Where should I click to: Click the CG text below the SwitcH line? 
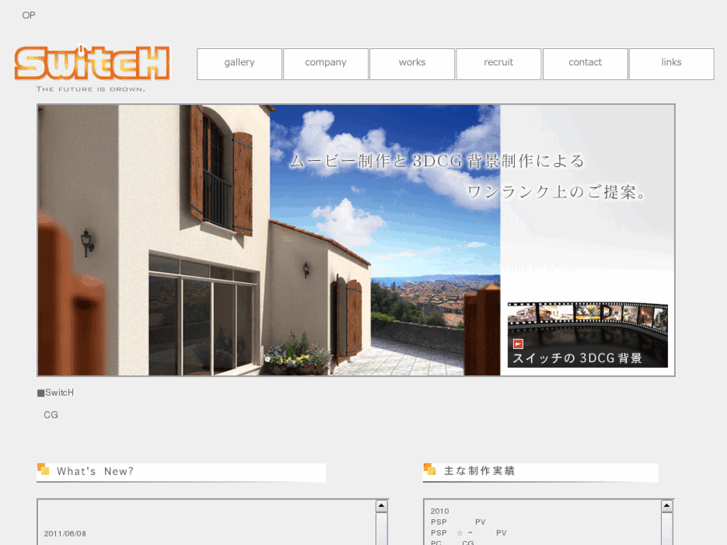51,415
